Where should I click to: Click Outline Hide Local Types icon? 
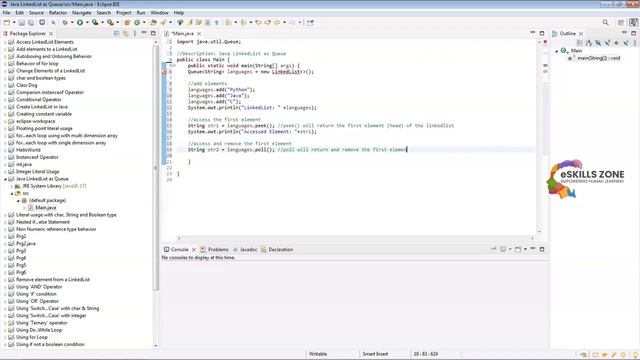(626, 42)
